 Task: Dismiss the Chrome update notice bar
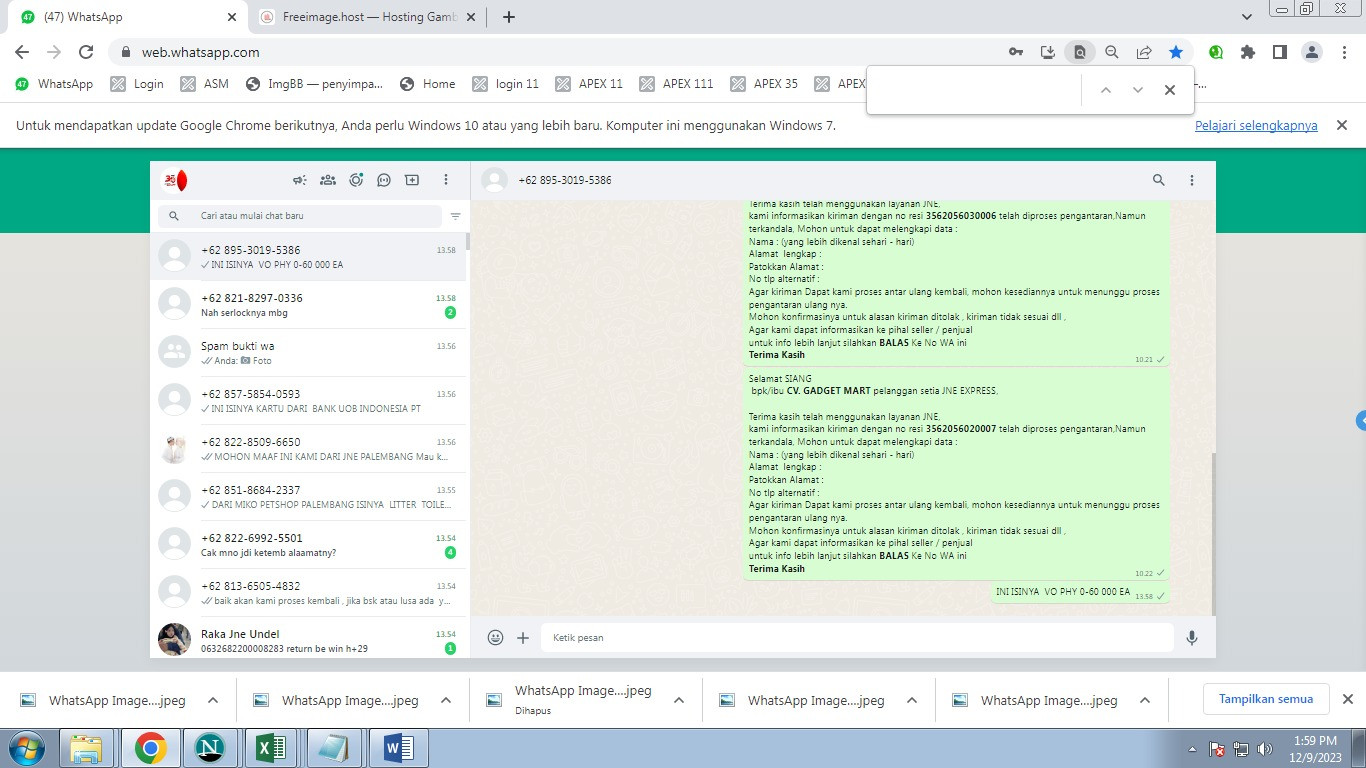tap(1343, 125)
